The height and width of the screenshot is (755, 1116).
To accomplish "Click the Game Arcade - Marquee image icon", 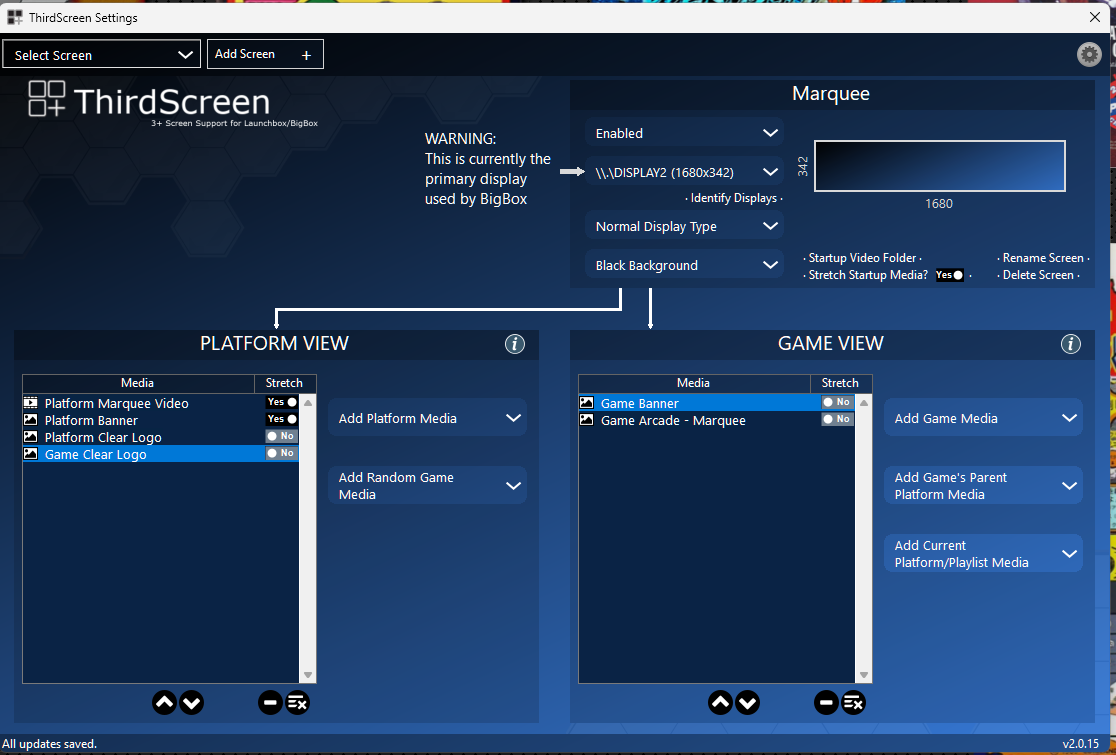I will [586, 420].
